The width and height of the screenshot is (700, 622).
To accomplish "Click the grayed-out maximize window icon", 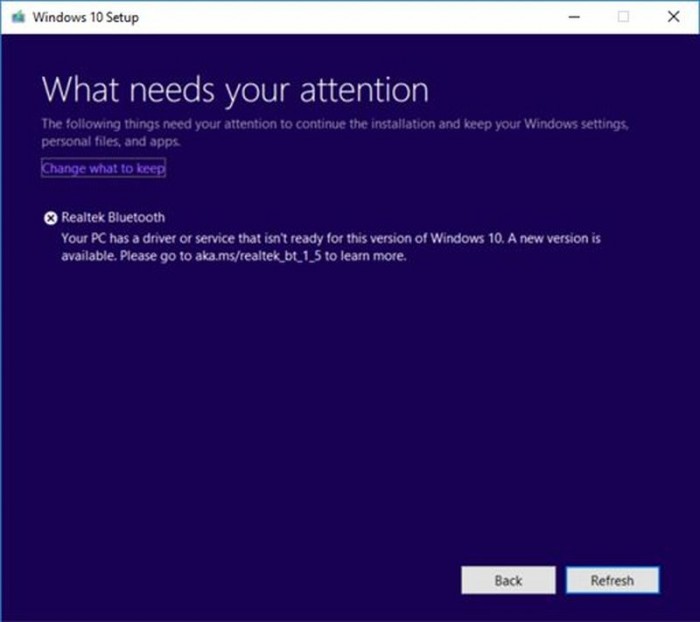I will [623, 17].
